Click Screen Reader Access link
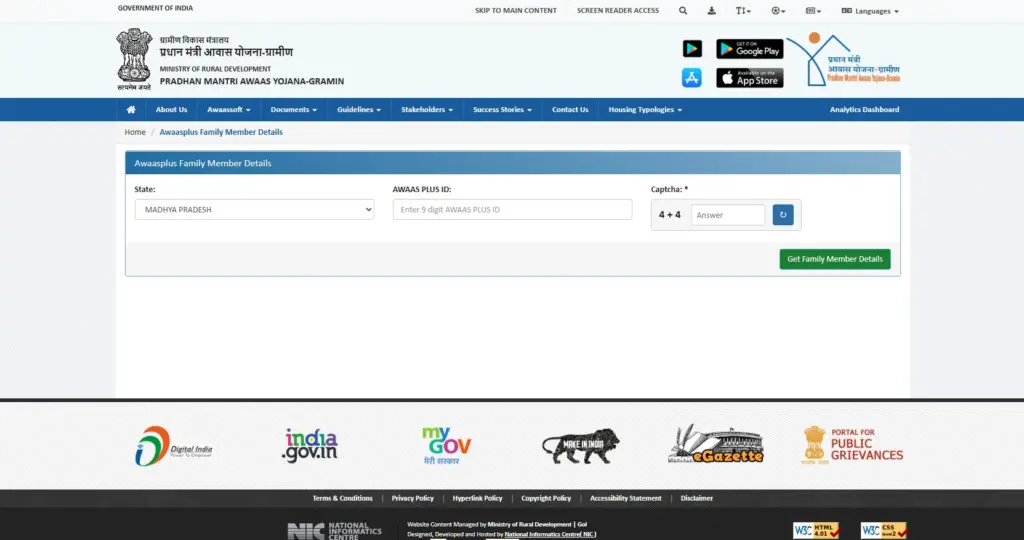Screen dimensions: 1024x540 [618, 10]
